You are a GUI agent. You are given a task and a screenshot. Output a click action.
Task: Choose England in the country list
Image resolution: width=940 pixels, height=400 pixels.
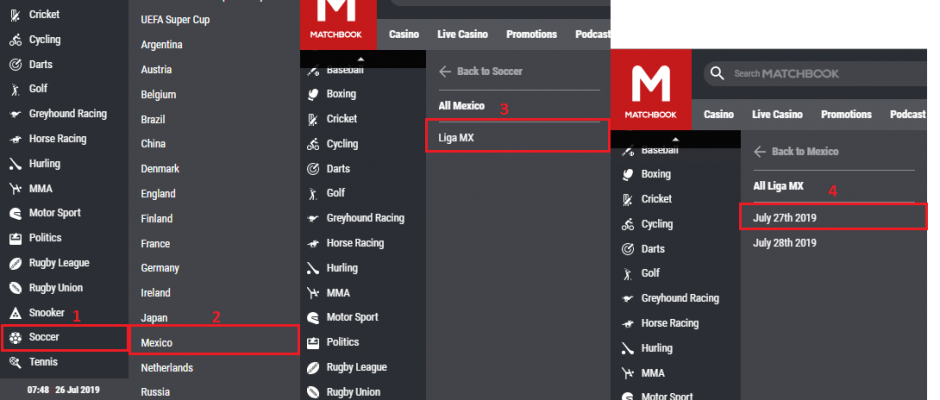click(158, 194)
